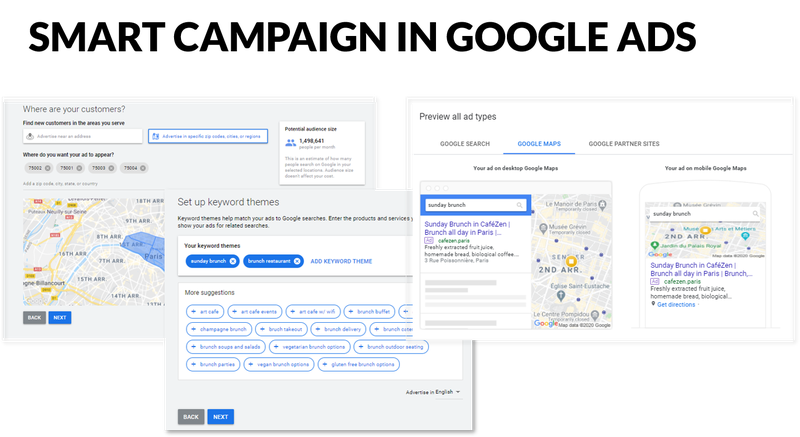The height and width of the screenshot is (437, 800).
Task: Click sunday brunch search box in mobile preview
Action: (x=705, y=214)
